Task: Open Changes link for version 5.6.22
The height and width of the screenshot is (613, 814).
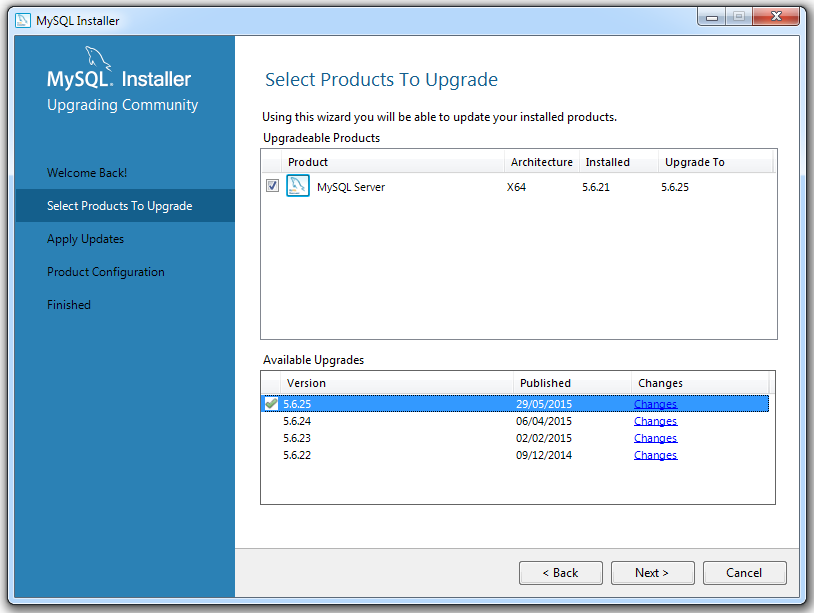Action: [655, 455]
